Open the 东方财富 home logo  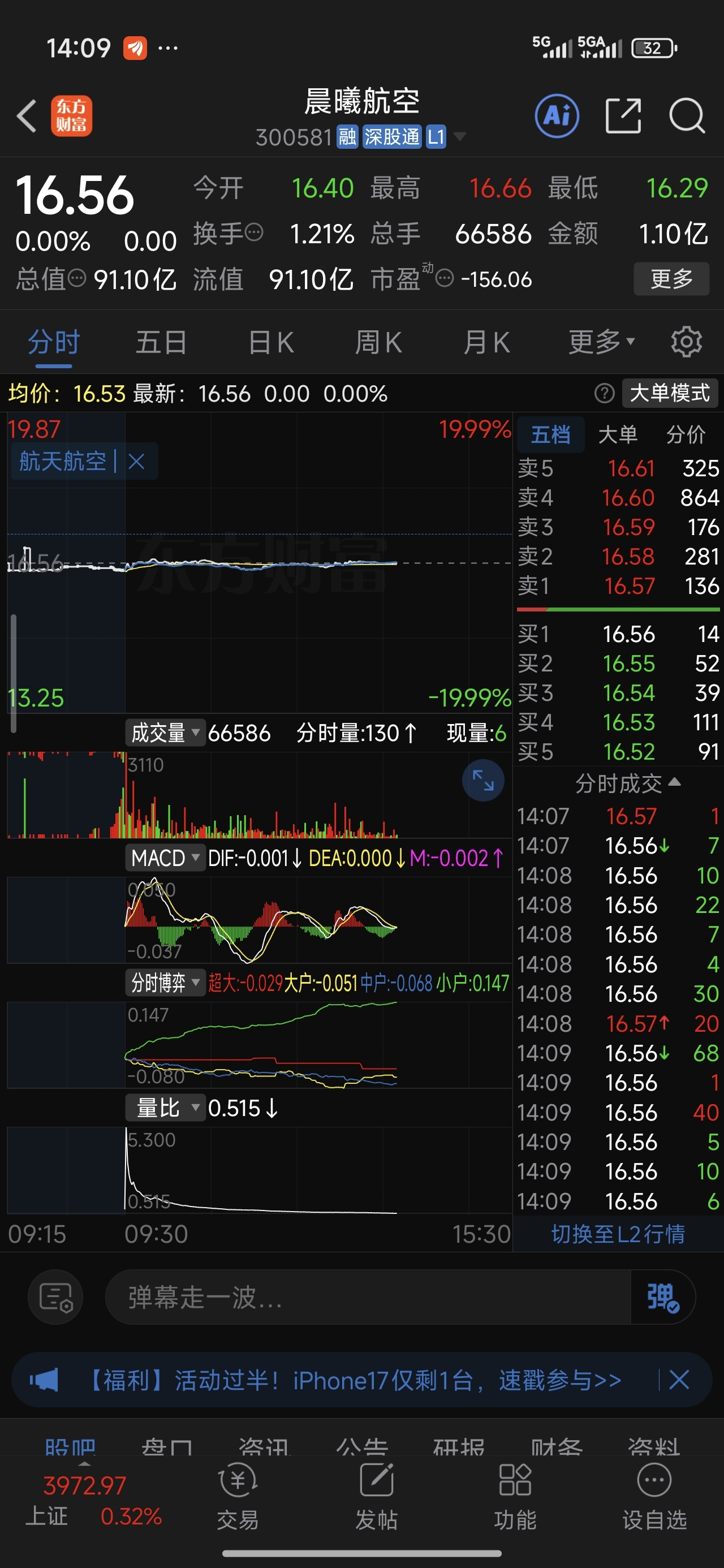click(x=71, y=115)
